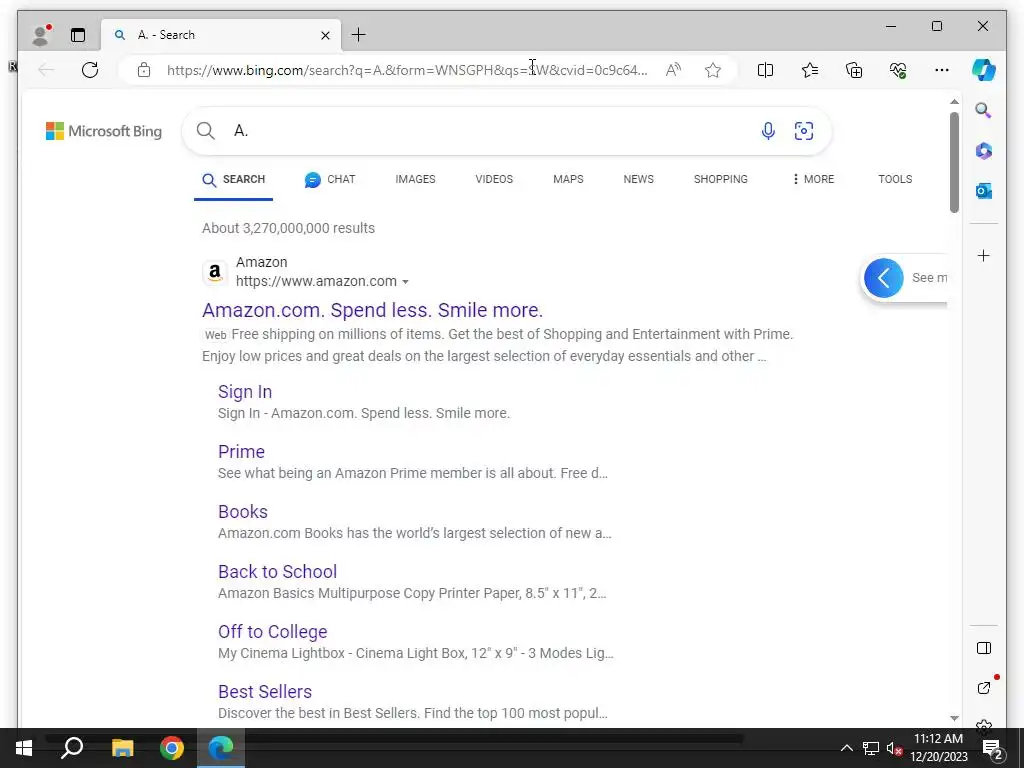Click Amazon favicon in result
Screen dimensions: 1024x768
(215, 272)
